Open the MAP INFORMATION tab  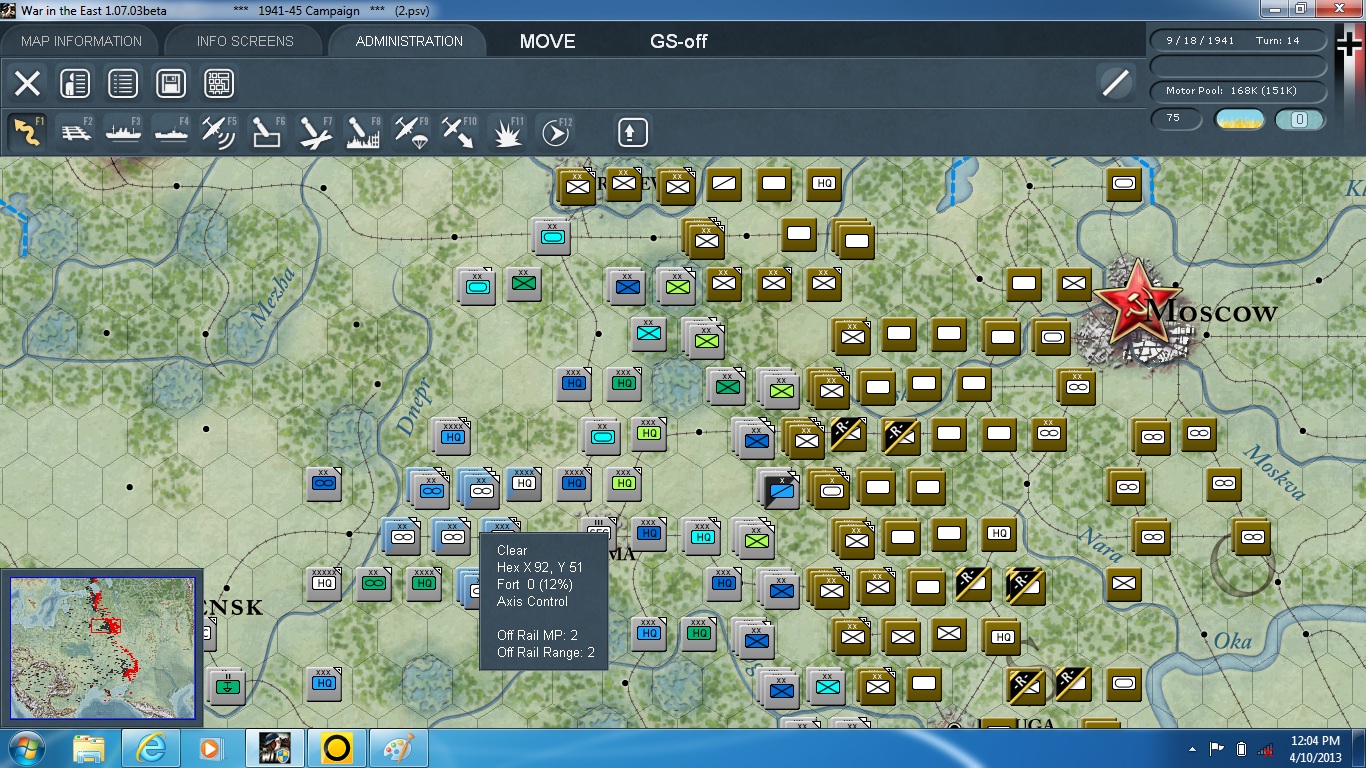coord(81,41)
